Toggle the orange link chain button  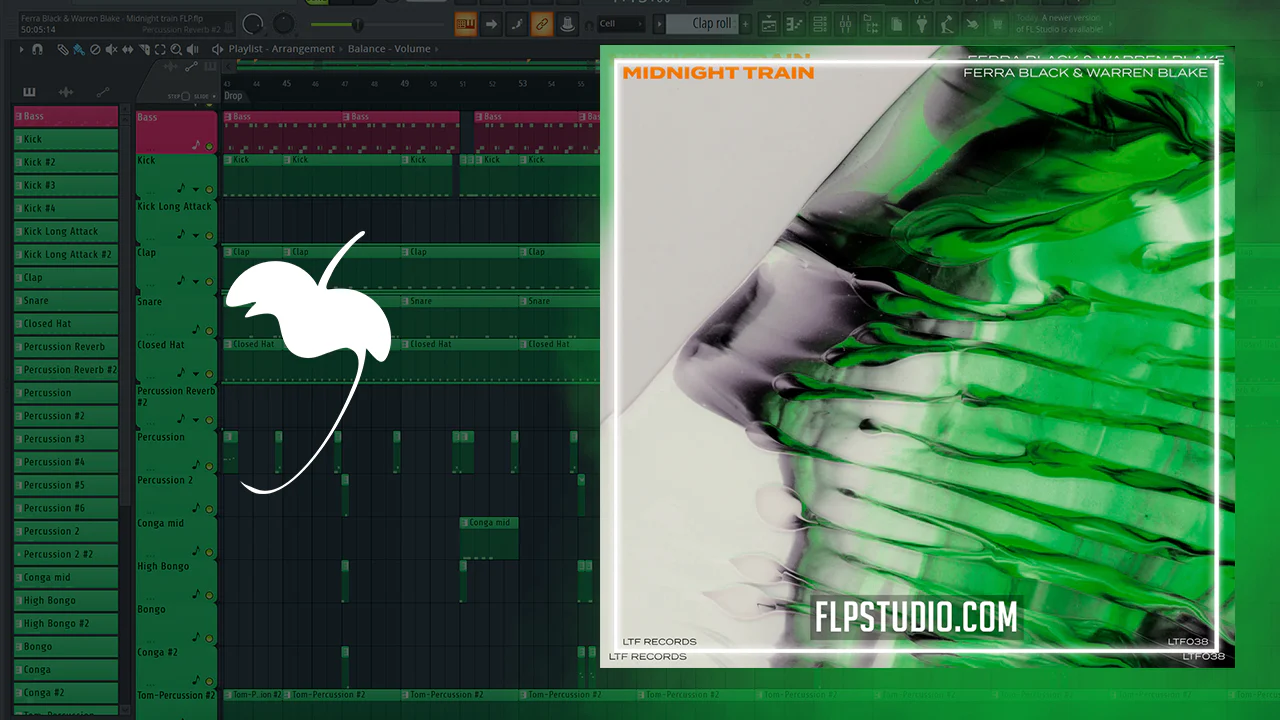[541, 24]
